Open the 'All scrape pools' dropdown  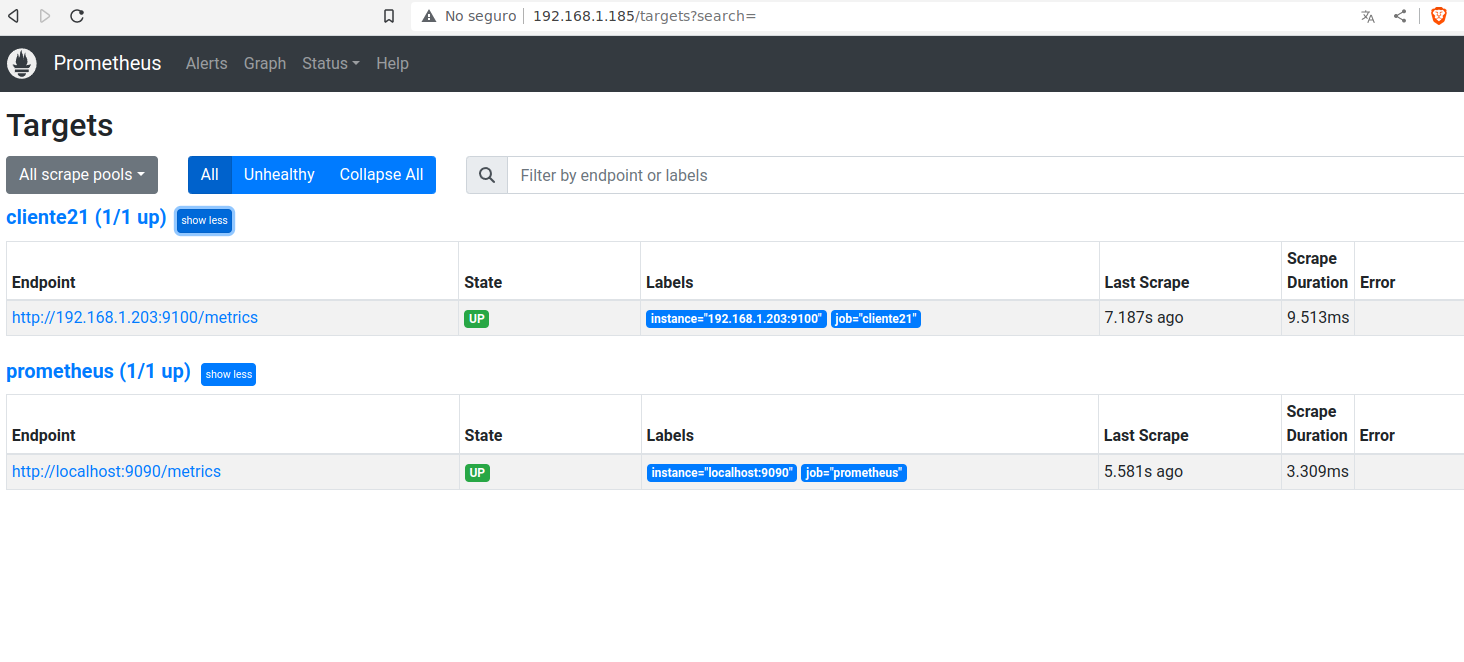click(82, 175)
